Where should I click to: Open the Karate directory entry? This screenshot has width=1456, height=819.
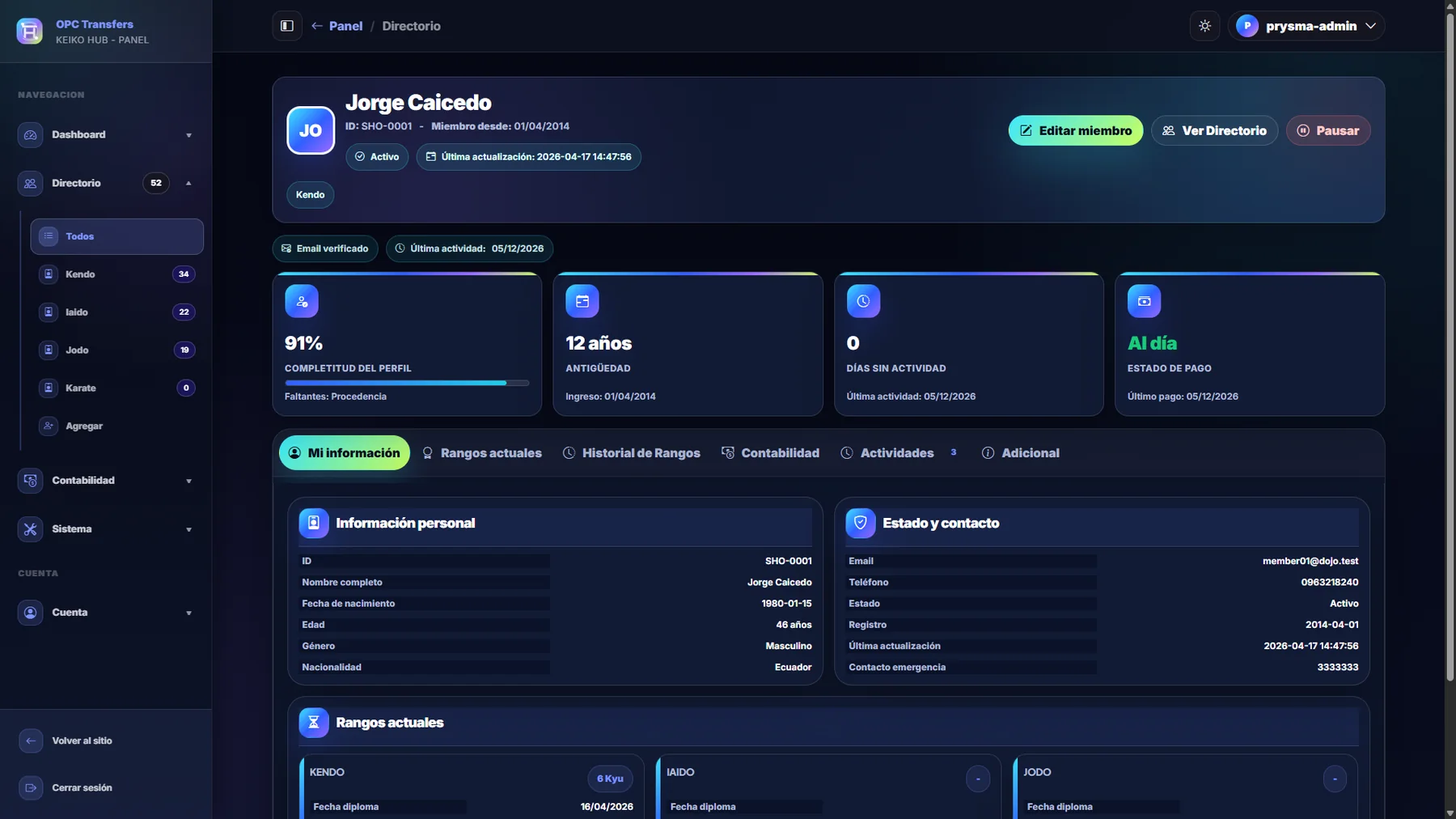pyautogui.click(x=116, y=388)
